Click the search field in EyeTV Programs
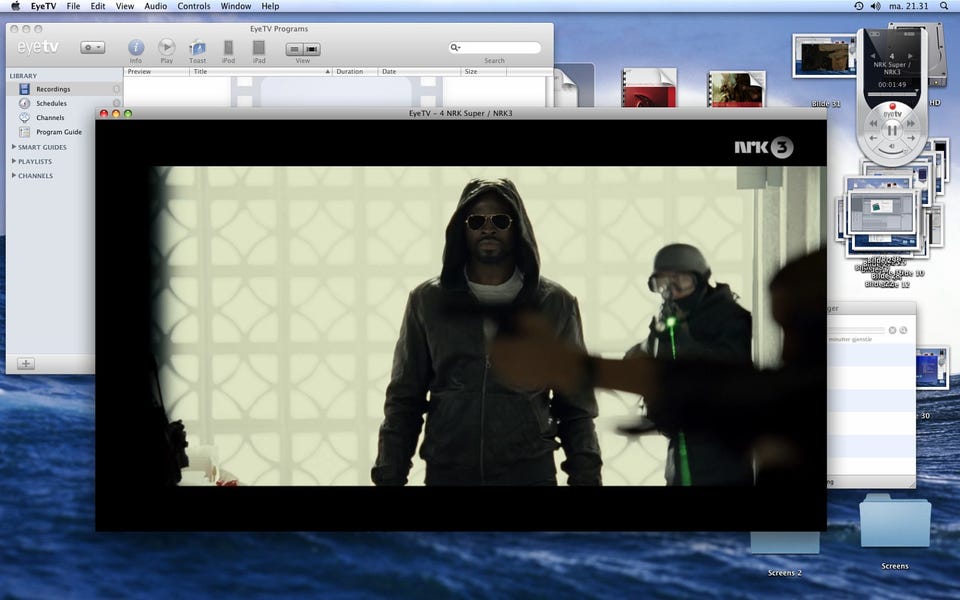The image size is (960, 600). pos(495,47)
